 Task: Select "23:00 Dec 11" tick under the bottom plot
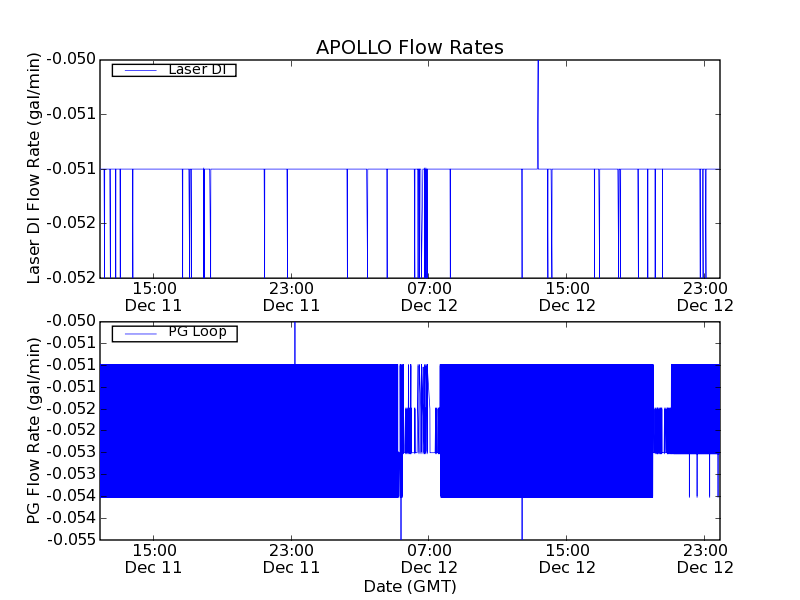pos(291,558)
